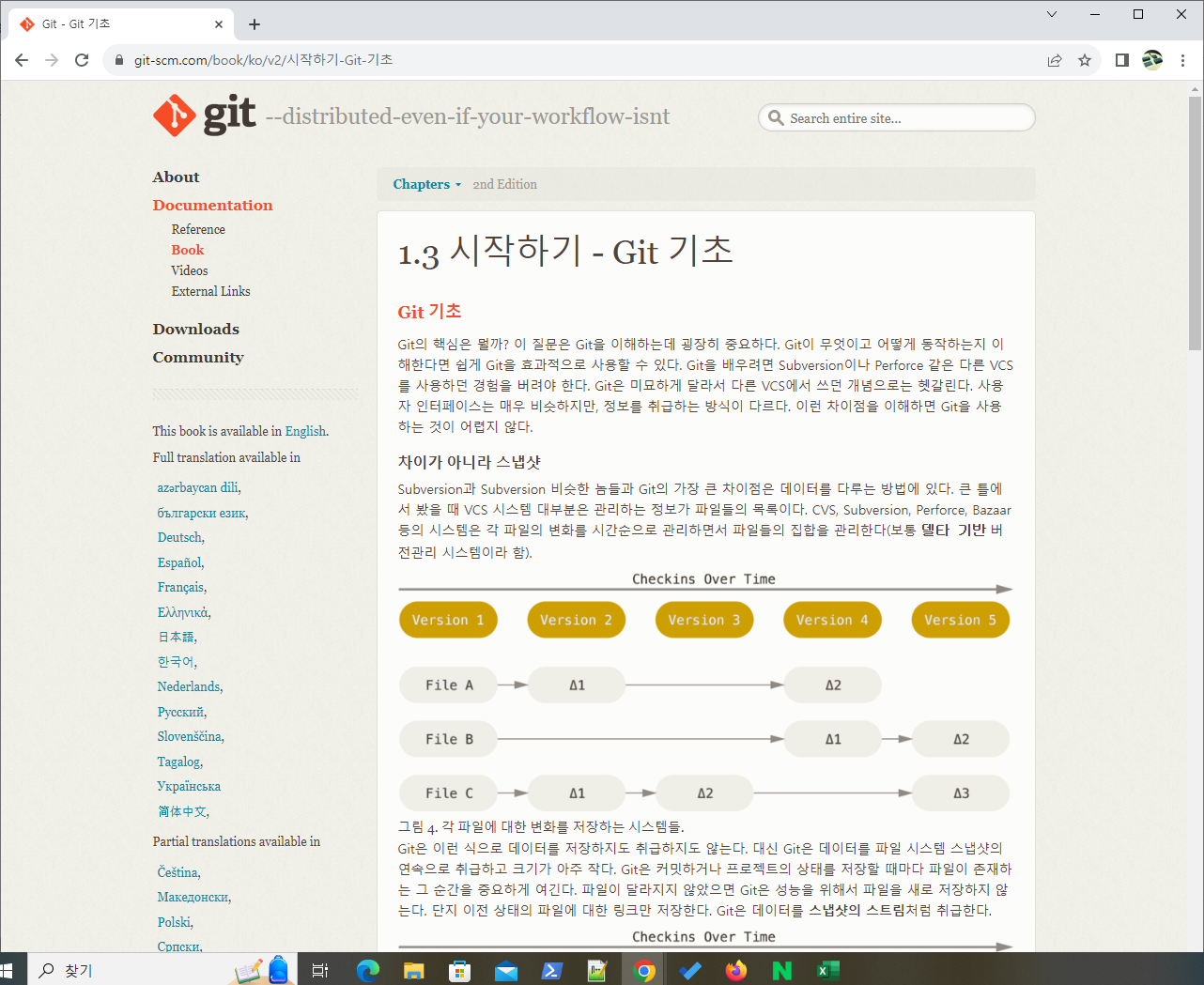This screenshot has width=1204, height=985.
Task: Open a new tab with plus button
Action: [255, 24]
